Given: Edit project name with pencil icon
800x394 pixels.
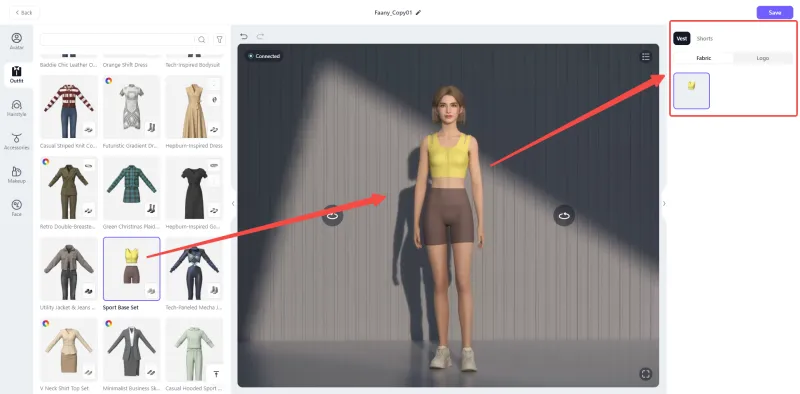Looking at the screenshot, I should point(418,13).
